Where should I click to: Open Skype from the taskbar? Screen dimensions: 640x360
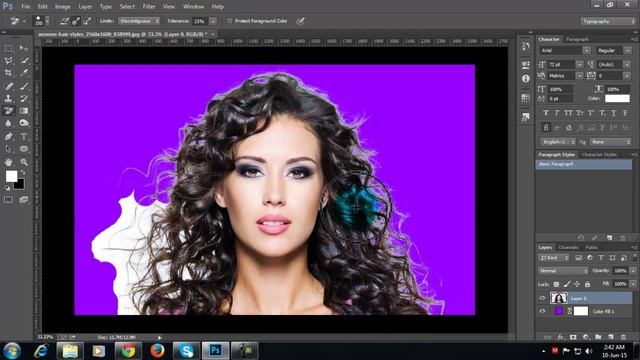click(x=186, y=351)
